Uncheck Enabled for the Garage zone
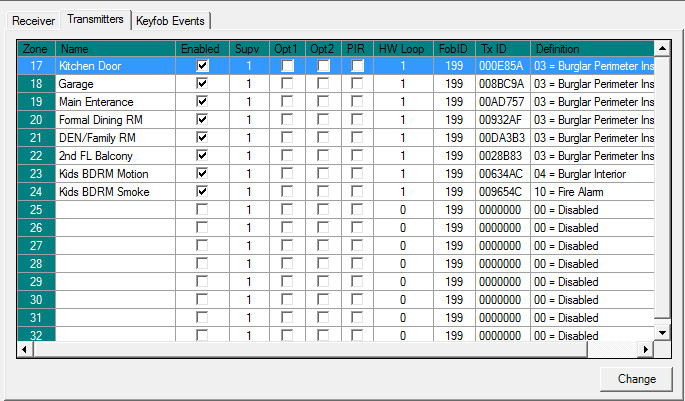Screen dimensions: 685x401 pyautogui.click(x=203, y=84)
